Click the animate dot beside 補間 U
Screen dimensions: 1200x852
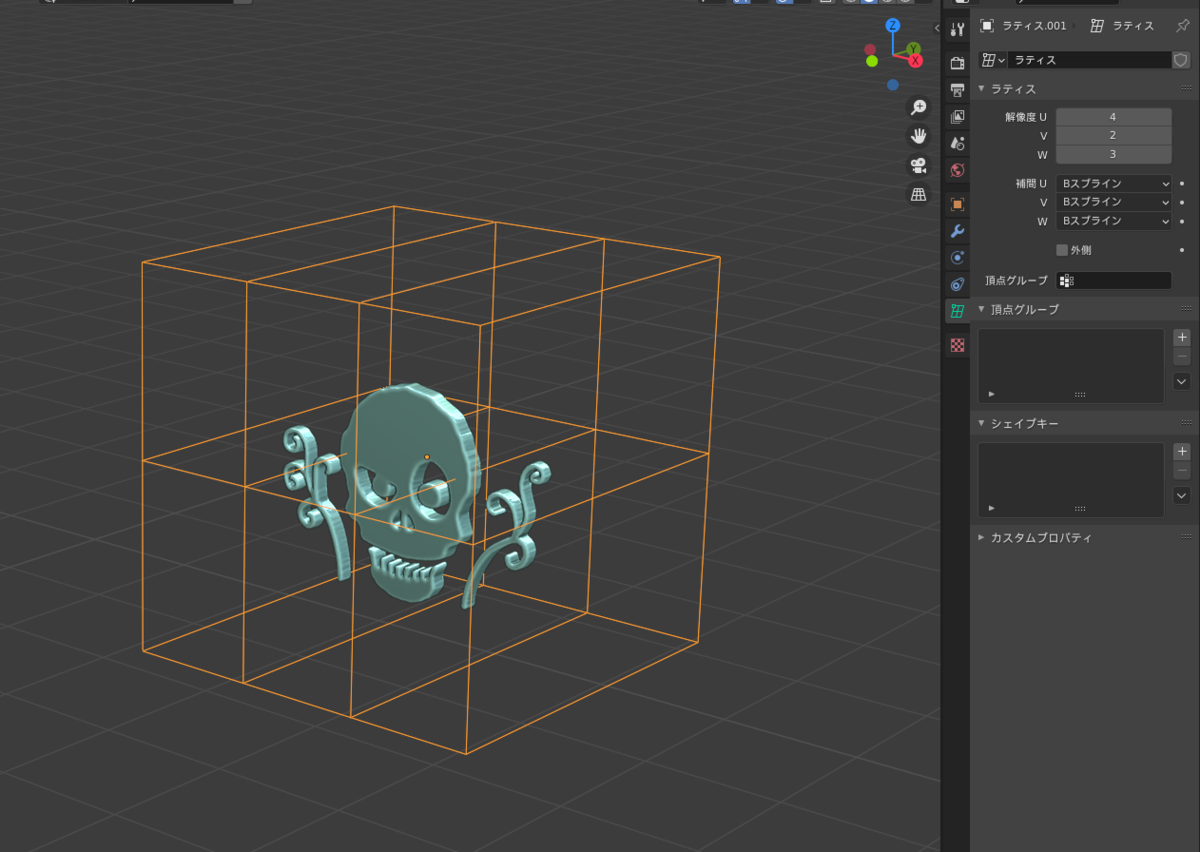(x=1182, y=184)
